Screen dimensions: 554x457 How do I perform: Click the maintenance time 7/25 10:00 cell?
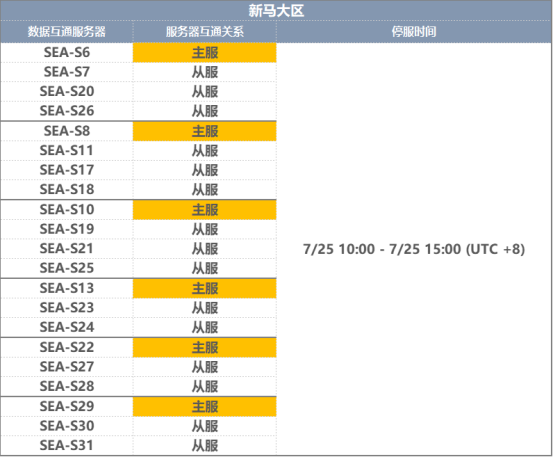[x=414, y=249]
